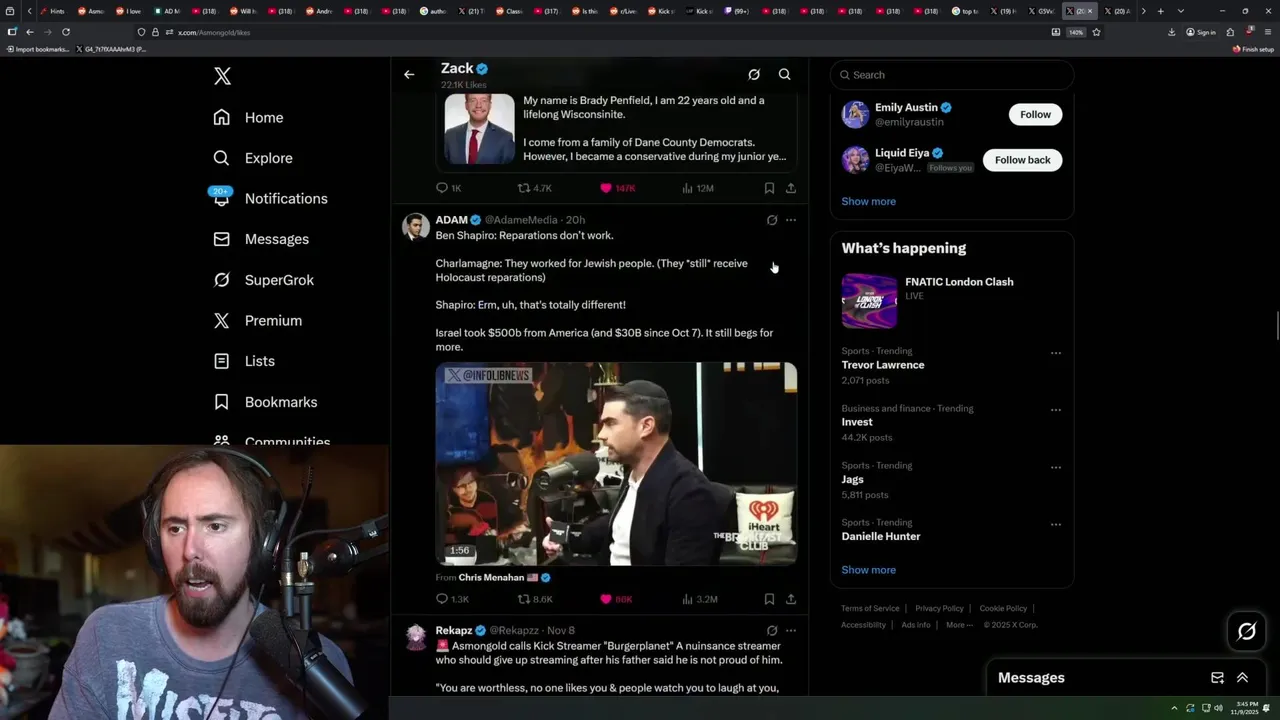
Task: Expand the browser tab list dropdown
Action: [1181, 11]
